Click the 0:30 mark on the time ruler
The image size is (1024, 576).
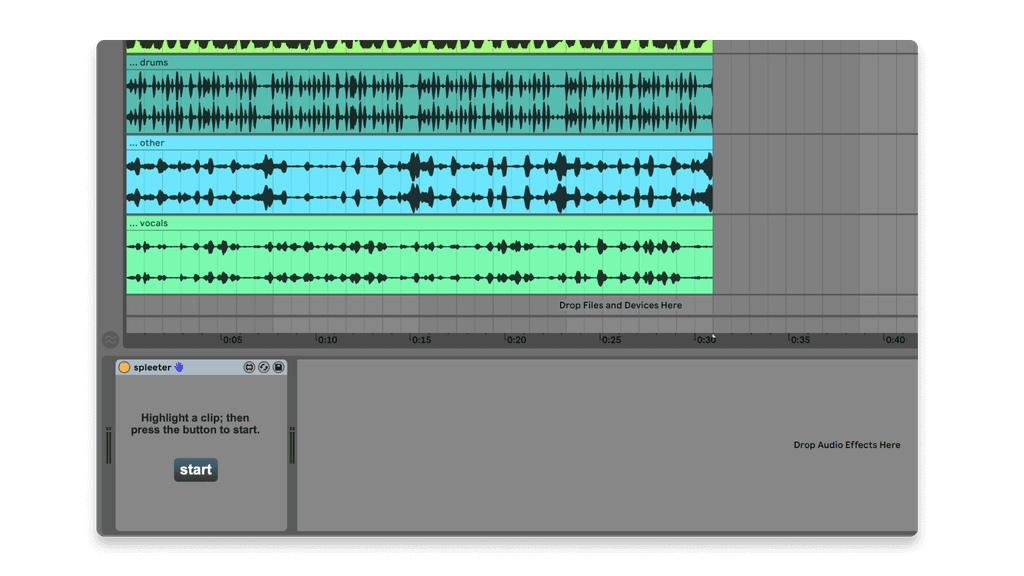(706, 340)
